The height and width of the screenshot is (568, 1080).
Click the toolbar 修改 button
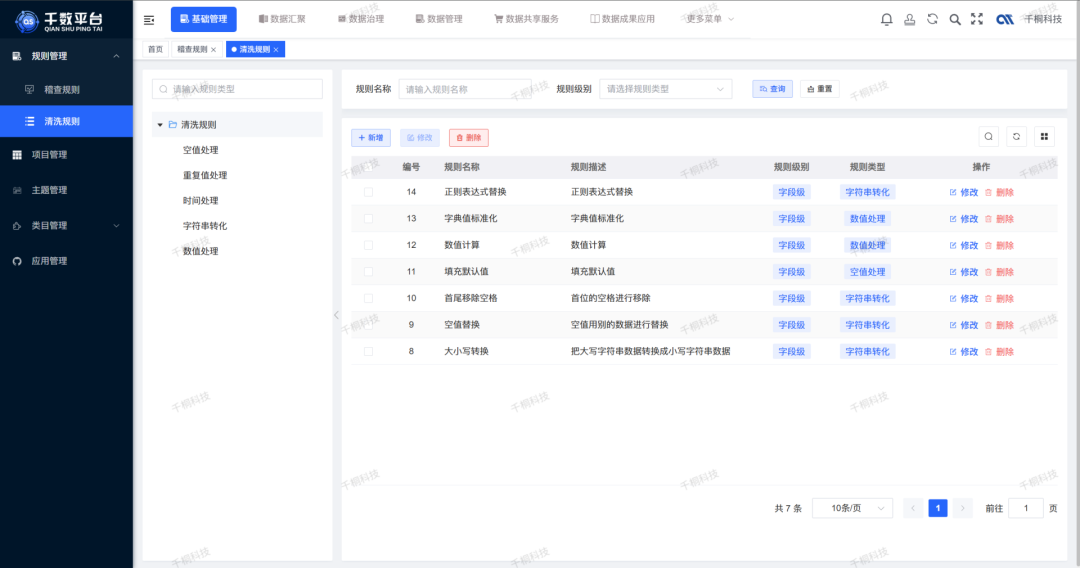click(x=419, y=138)
